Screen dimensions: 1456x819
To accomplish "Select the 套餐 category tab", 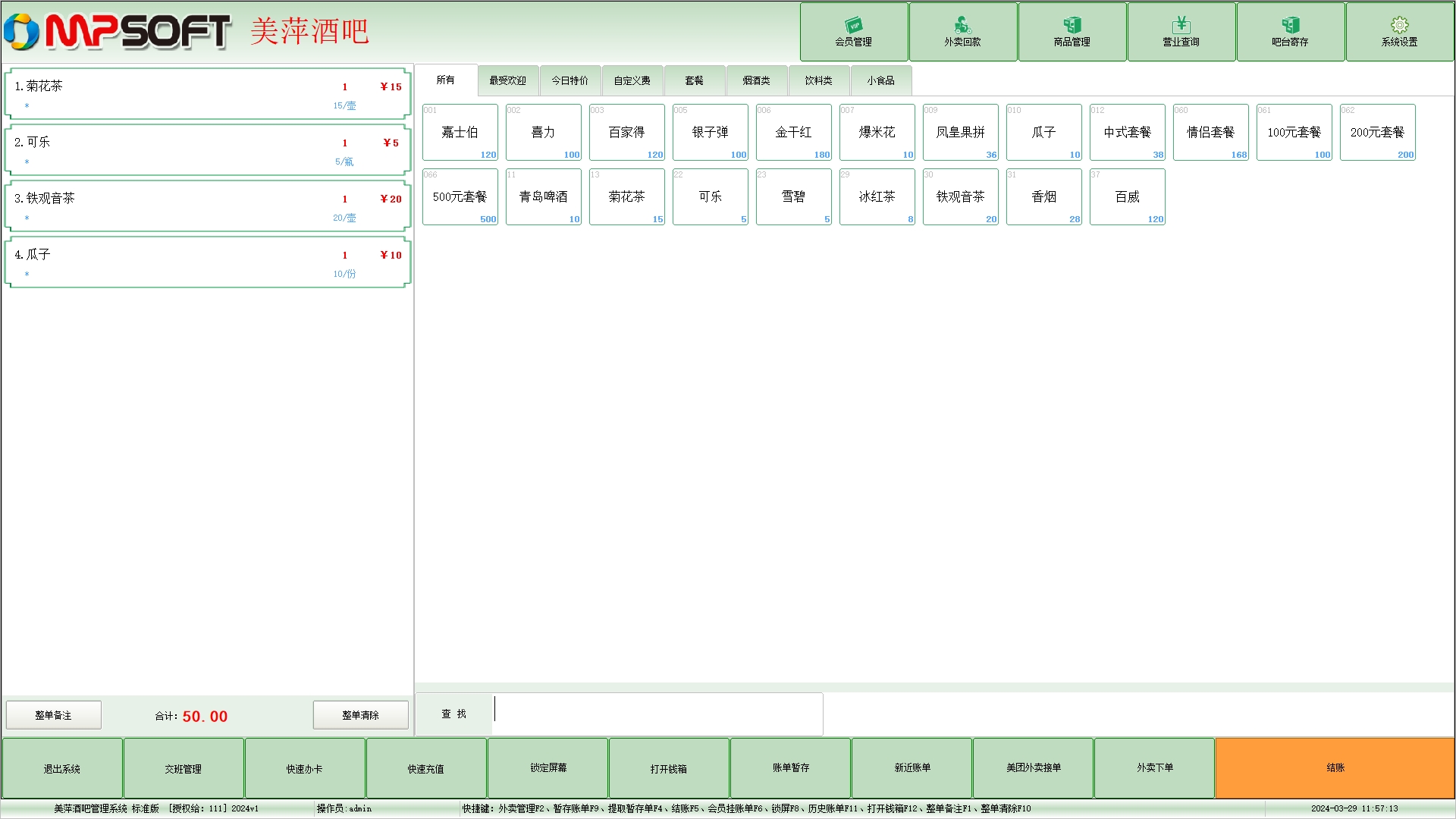I will tap(694, 80).
